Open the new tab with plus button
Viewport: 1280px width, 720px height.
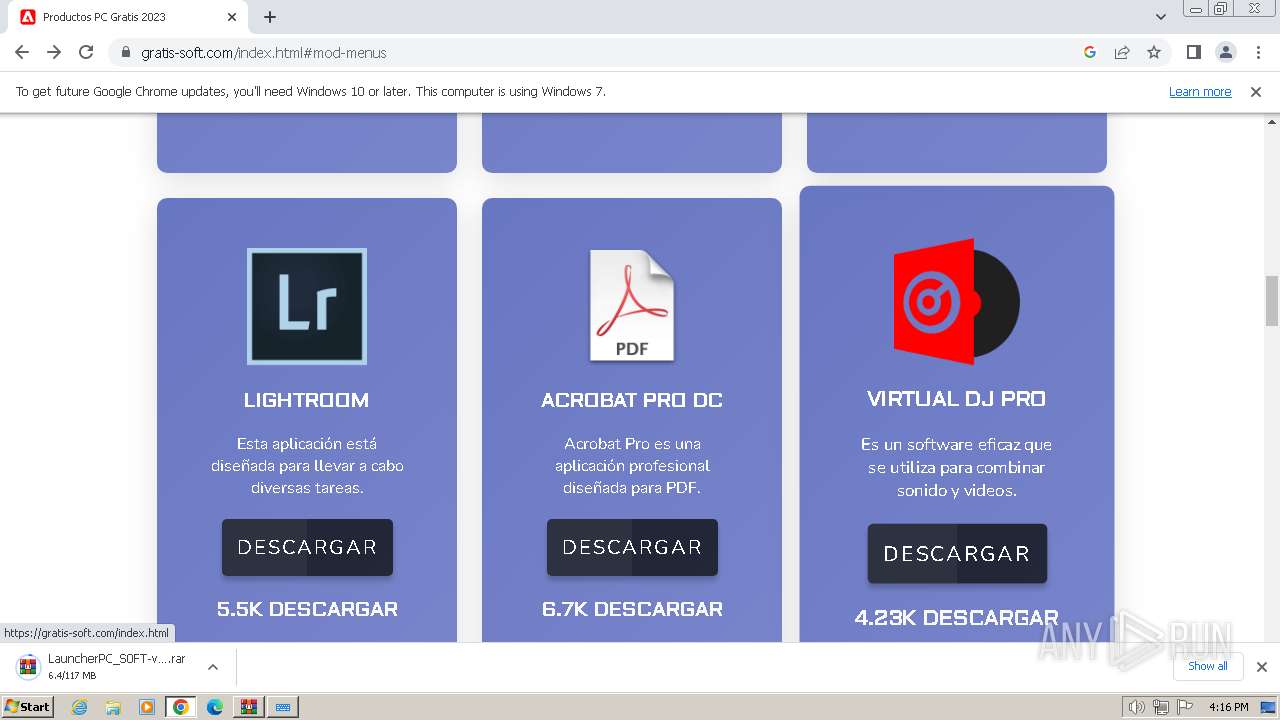(x=270, y=17)
